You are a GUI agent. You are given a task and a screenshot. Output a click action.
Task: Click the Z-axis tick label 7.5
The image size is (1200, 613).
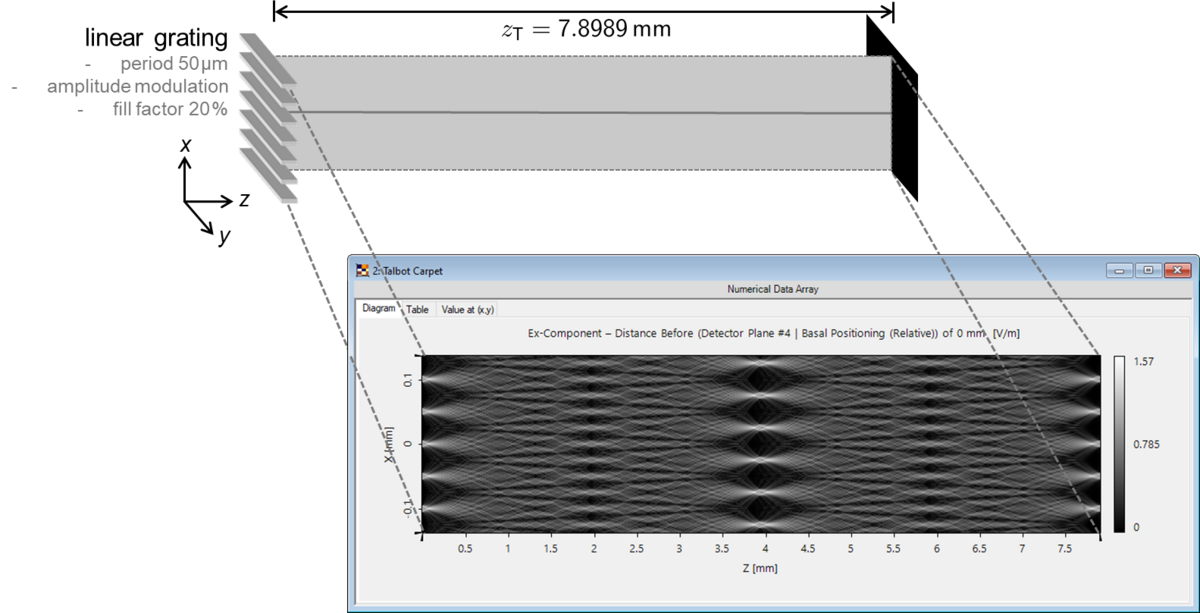1065,549
